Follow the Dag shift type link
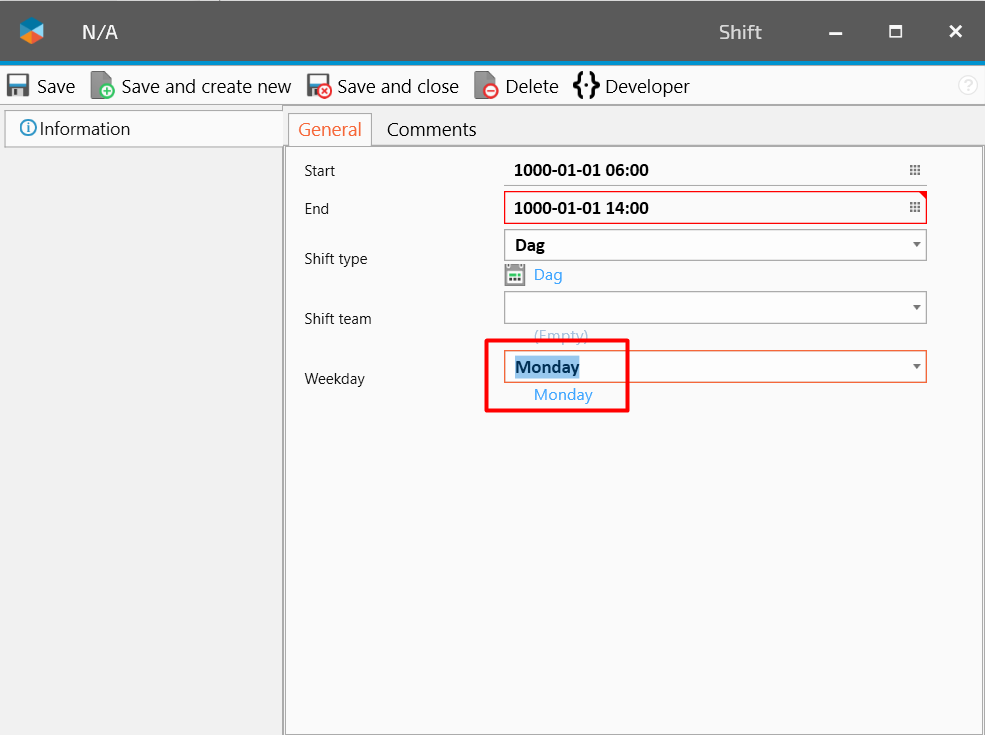The width and height of the screenshot is (985, 735). coord(548,275)
